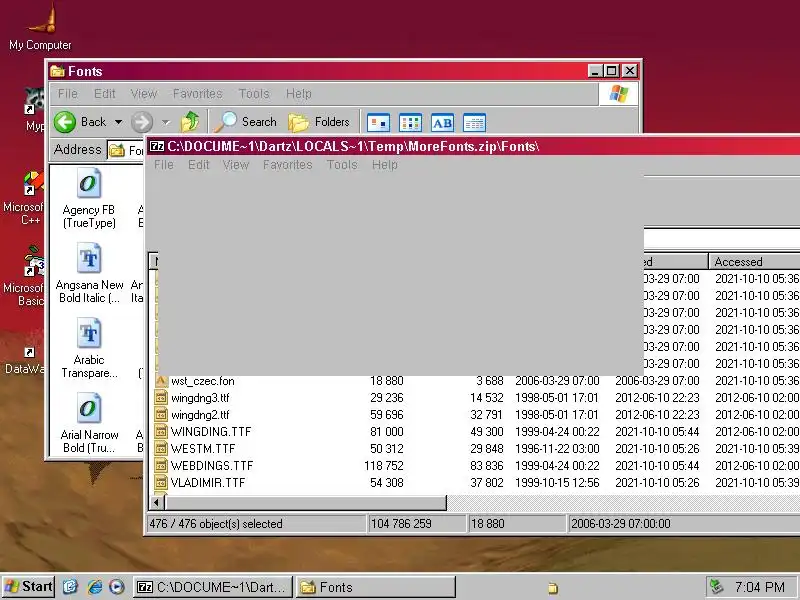800x600 pixels.
Task: Click the file icon beside wingdng3.ttf
Action: [x=161, y=398]
